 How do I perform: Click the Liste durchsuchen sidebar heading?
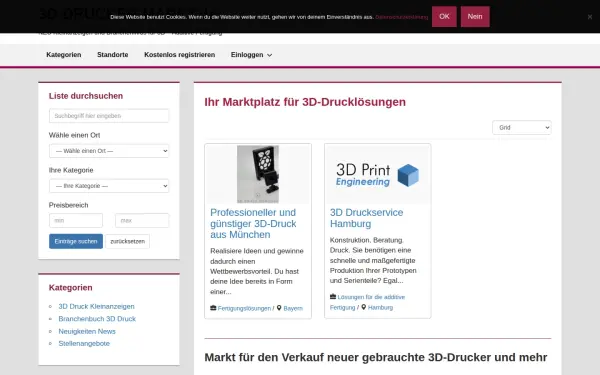click(x=86, y=96)
